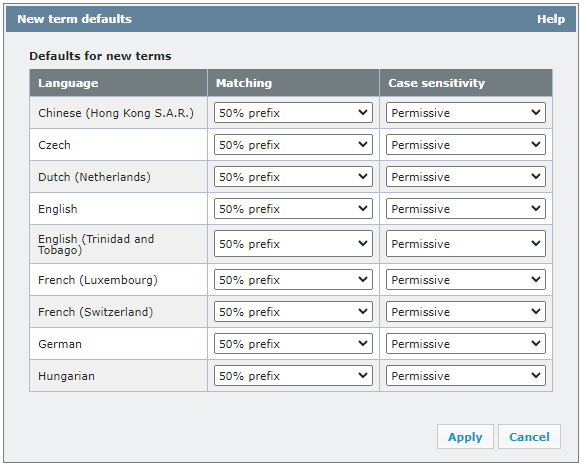Expand the German Case sensitivity dropdown

click(466, 343)
